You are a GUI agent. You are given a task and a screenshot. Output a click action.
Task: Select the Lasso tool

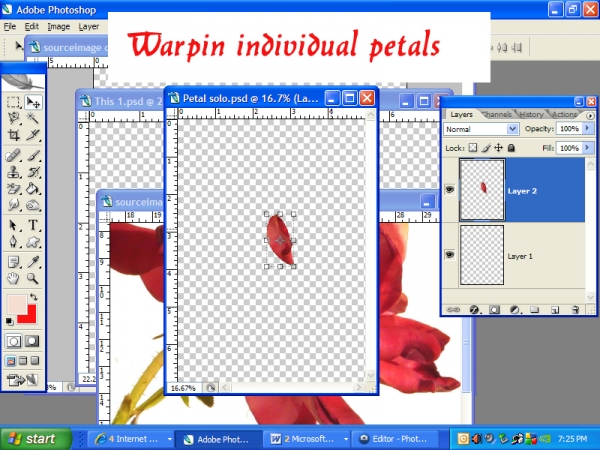[x=13, y=118]
